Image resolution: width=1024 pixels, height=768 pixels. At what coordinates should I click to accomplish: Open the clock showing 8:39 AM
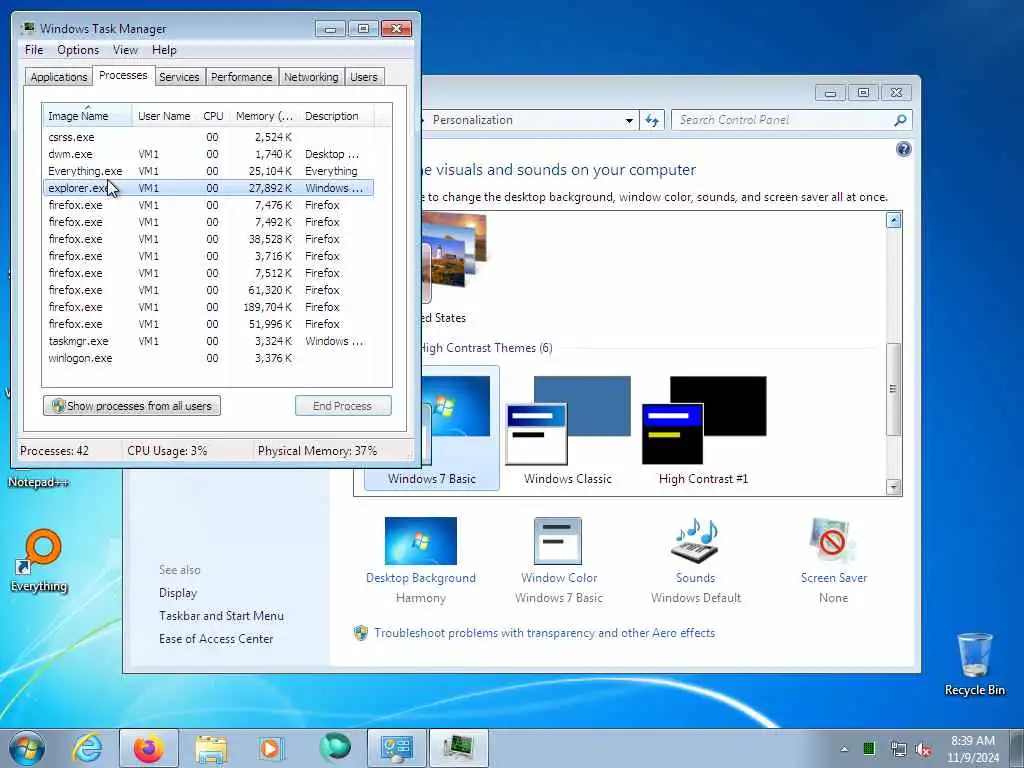(x=973, y=749)
